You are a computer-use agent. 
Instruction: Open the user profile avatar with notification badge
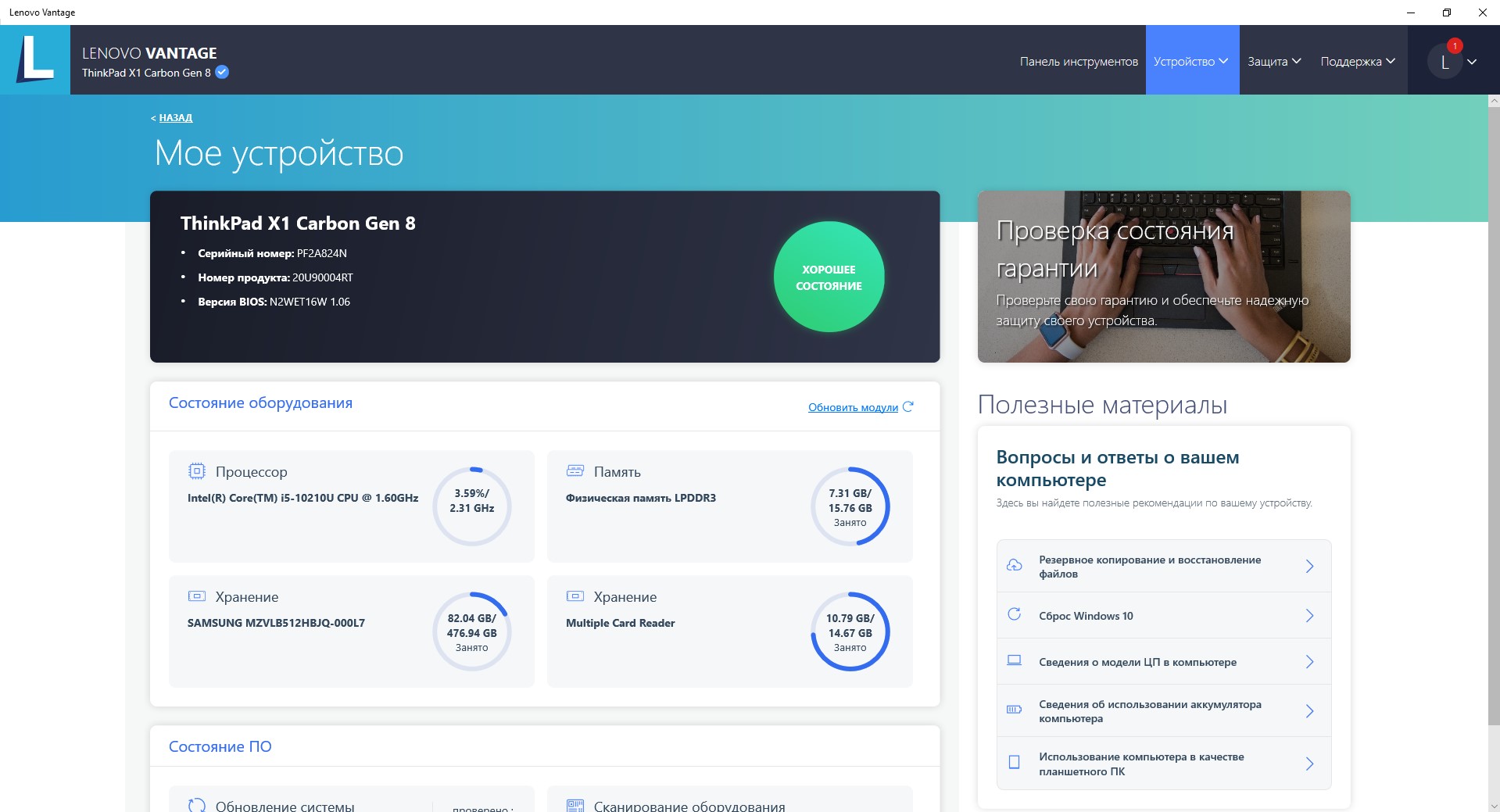coord(1445,61)
